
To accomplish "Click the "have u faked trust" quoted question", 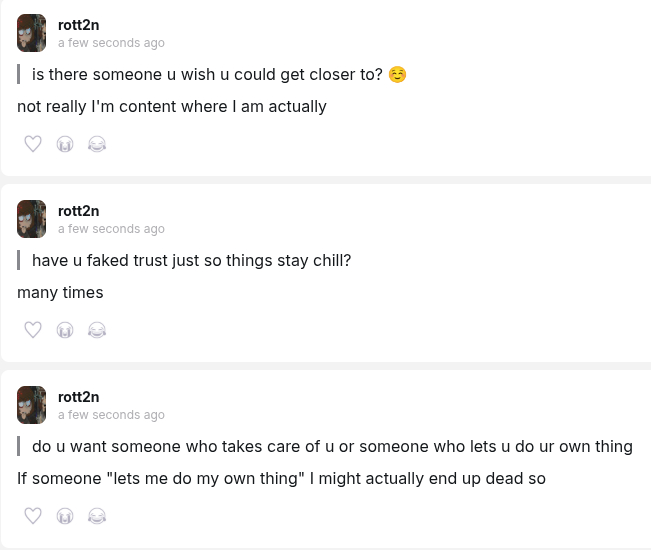I will (x=191, y=261).
